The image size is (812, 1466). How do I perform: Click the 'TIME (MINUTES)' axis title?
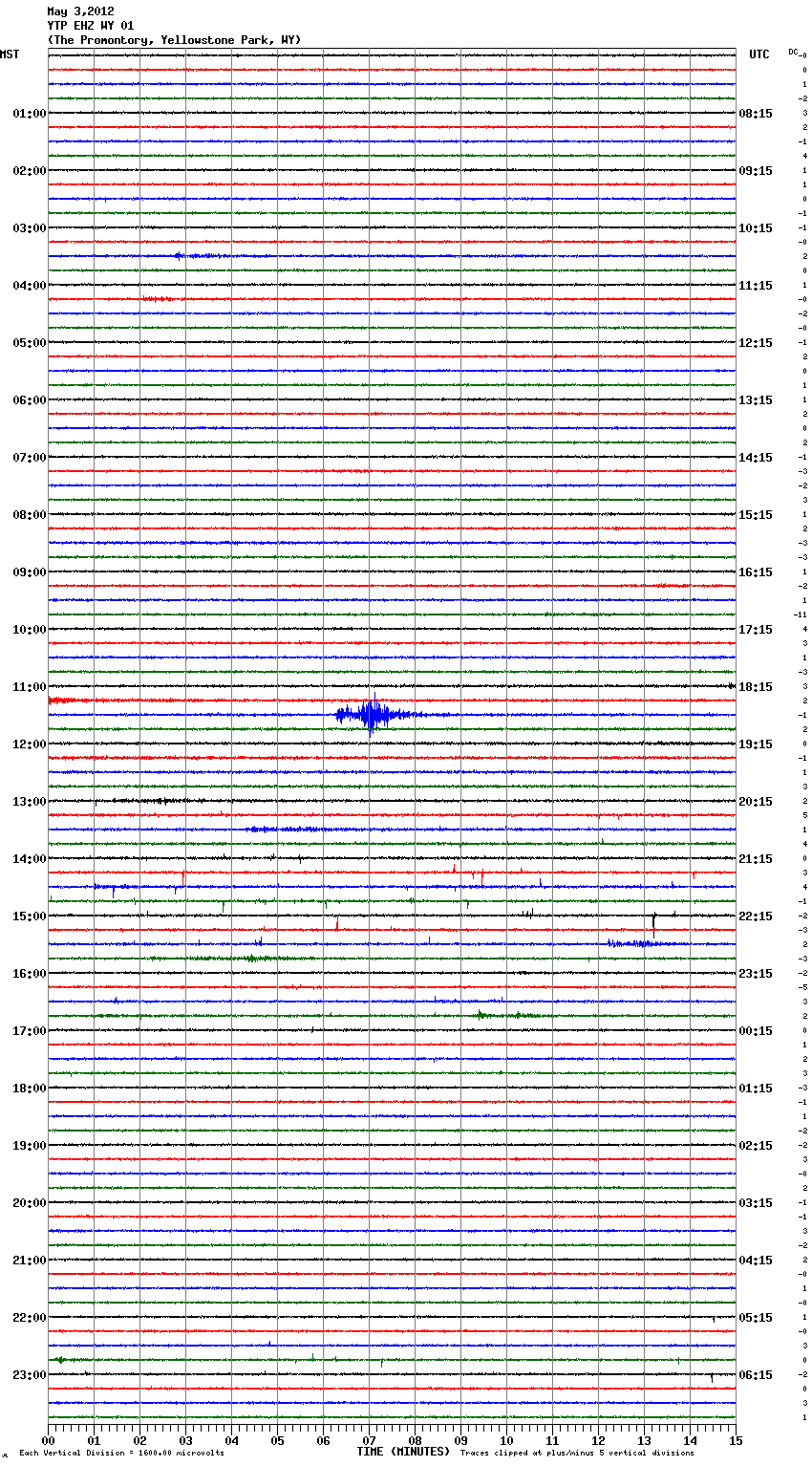(402, 1452)
